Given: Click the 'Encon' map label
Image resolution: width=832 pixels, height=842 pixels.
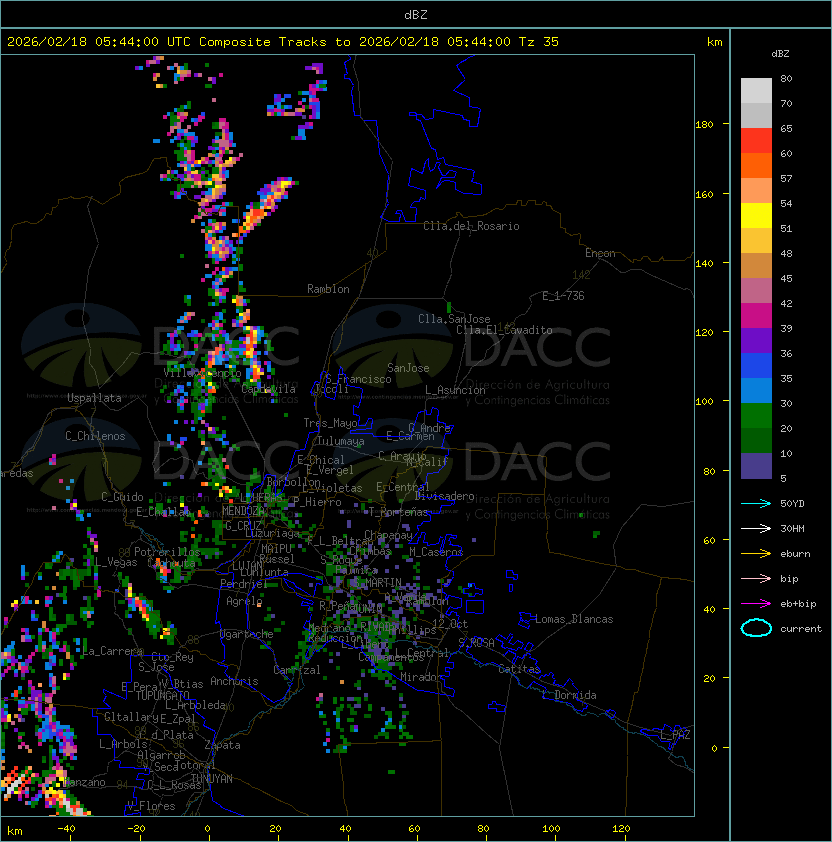Looking at the screenshot, I should [600, 253].
